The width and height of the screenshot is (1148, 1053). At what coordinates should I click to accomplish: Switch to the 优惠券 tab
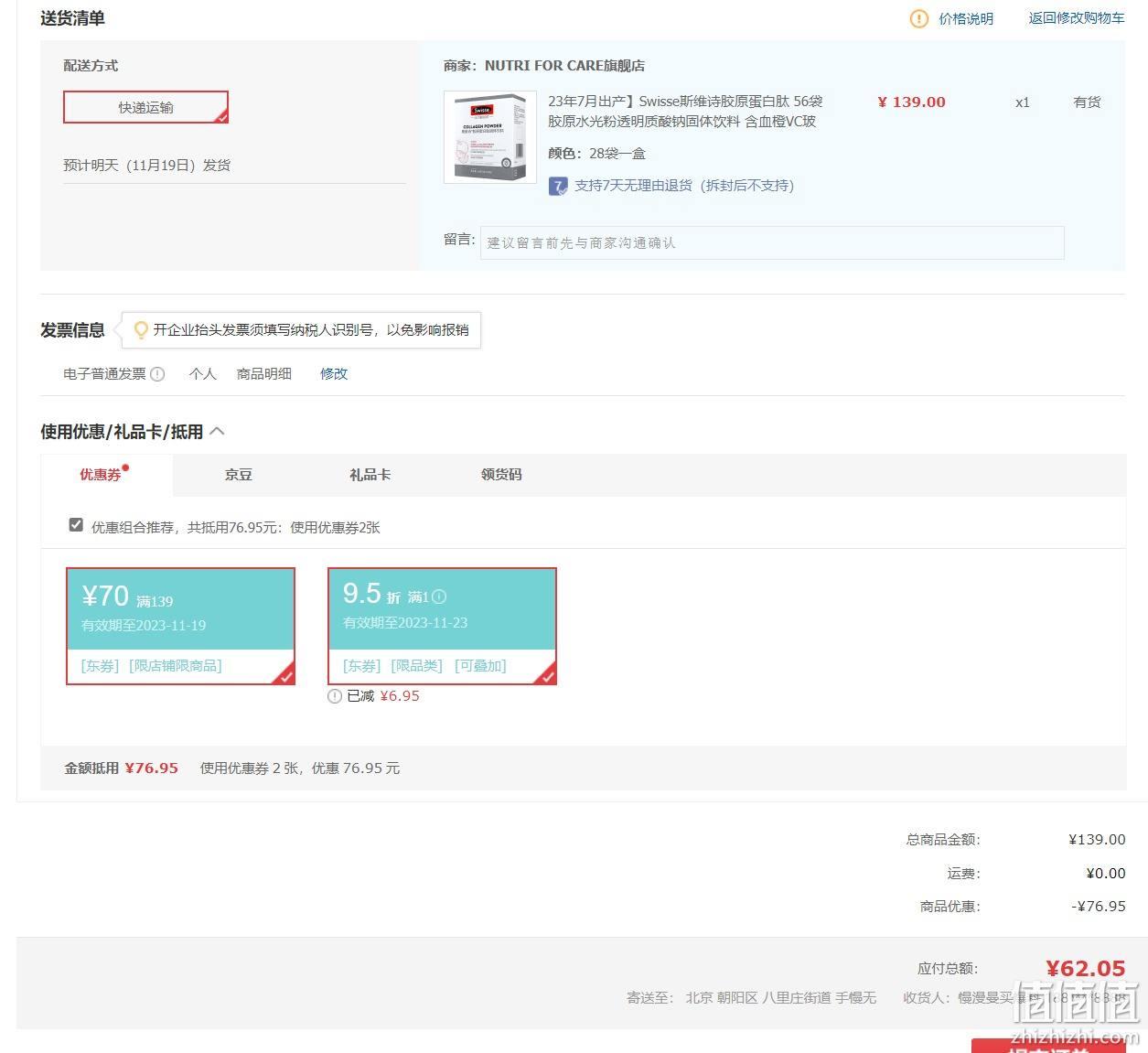[101, 474]
